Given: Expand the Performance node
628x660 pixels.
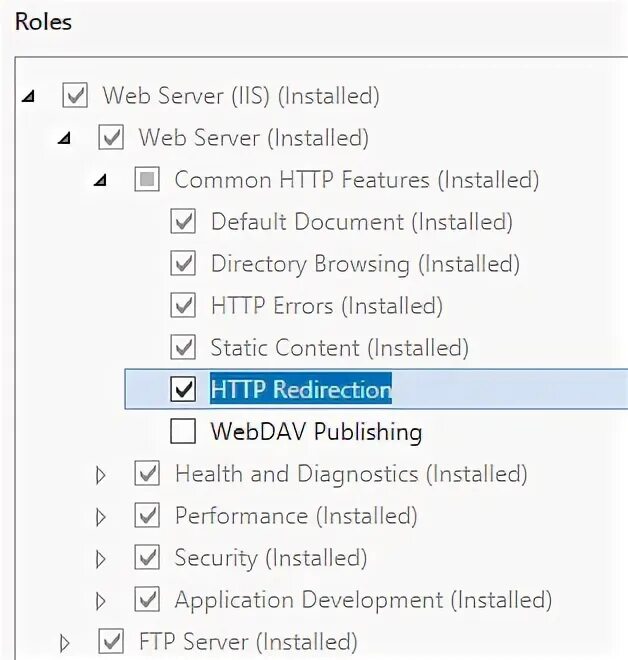Looking at the screenshot, I should pos(100,517).
